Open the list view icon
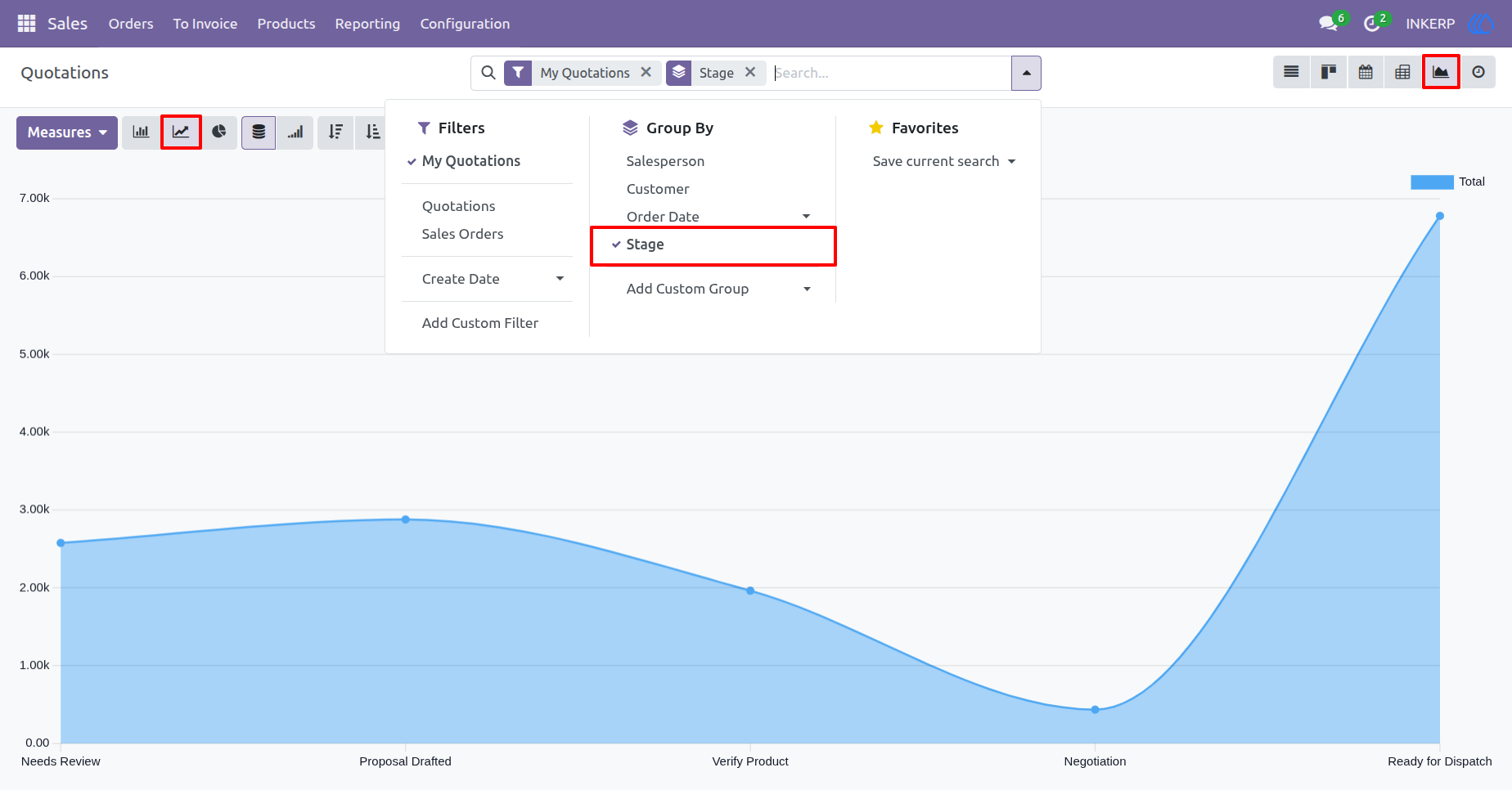 (x=1291, y=73)
